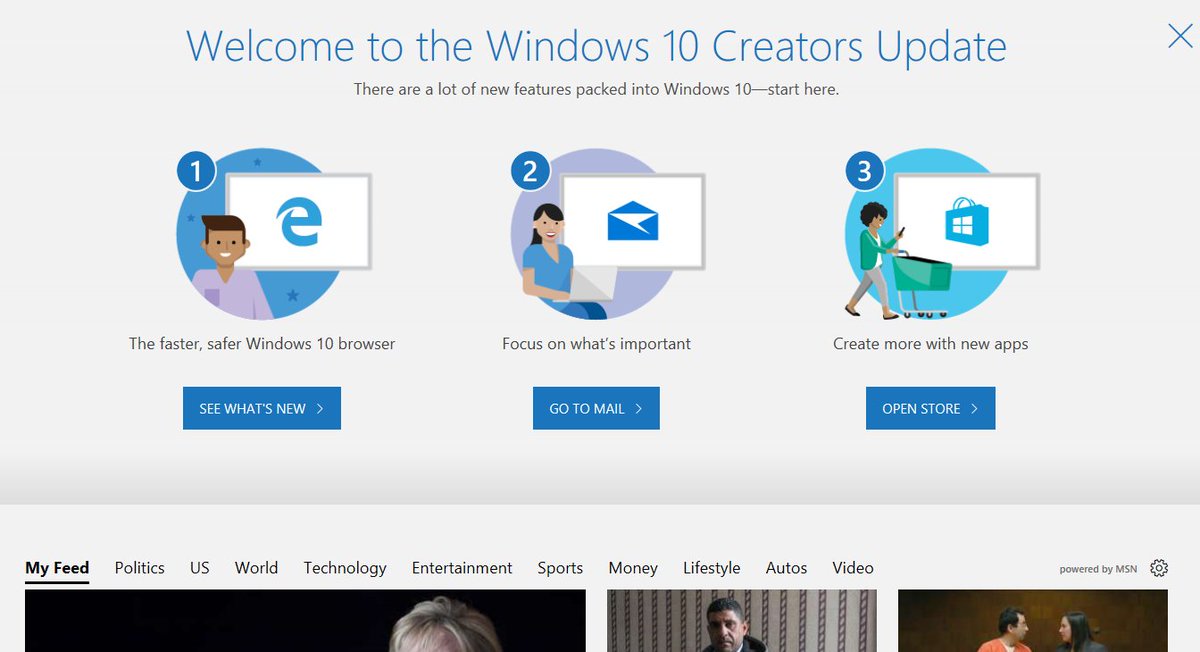This screenshot has width=1200, height=652.
Task: Click the Welcome to Windows 10 Creators Update heading
Action: (x=596, y=46)
